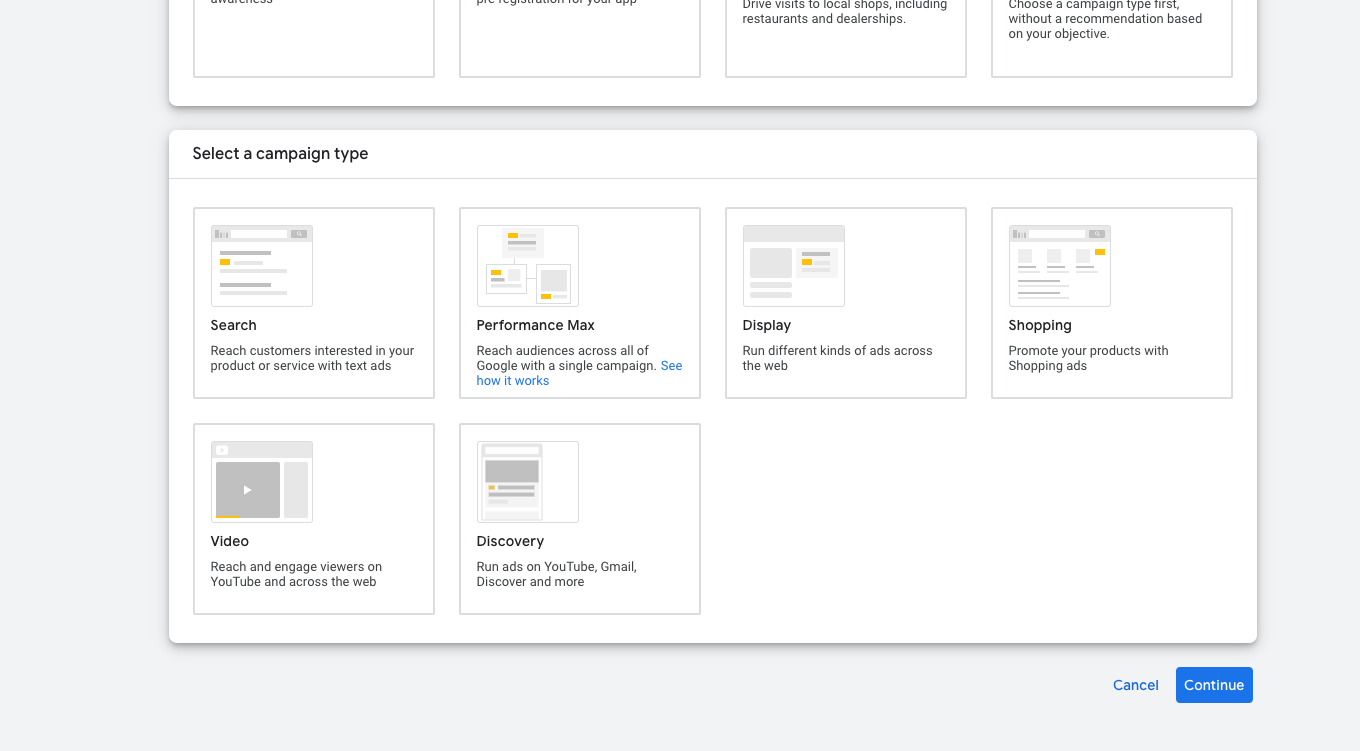Choose the Display campaign illustration

coord(794,266)
